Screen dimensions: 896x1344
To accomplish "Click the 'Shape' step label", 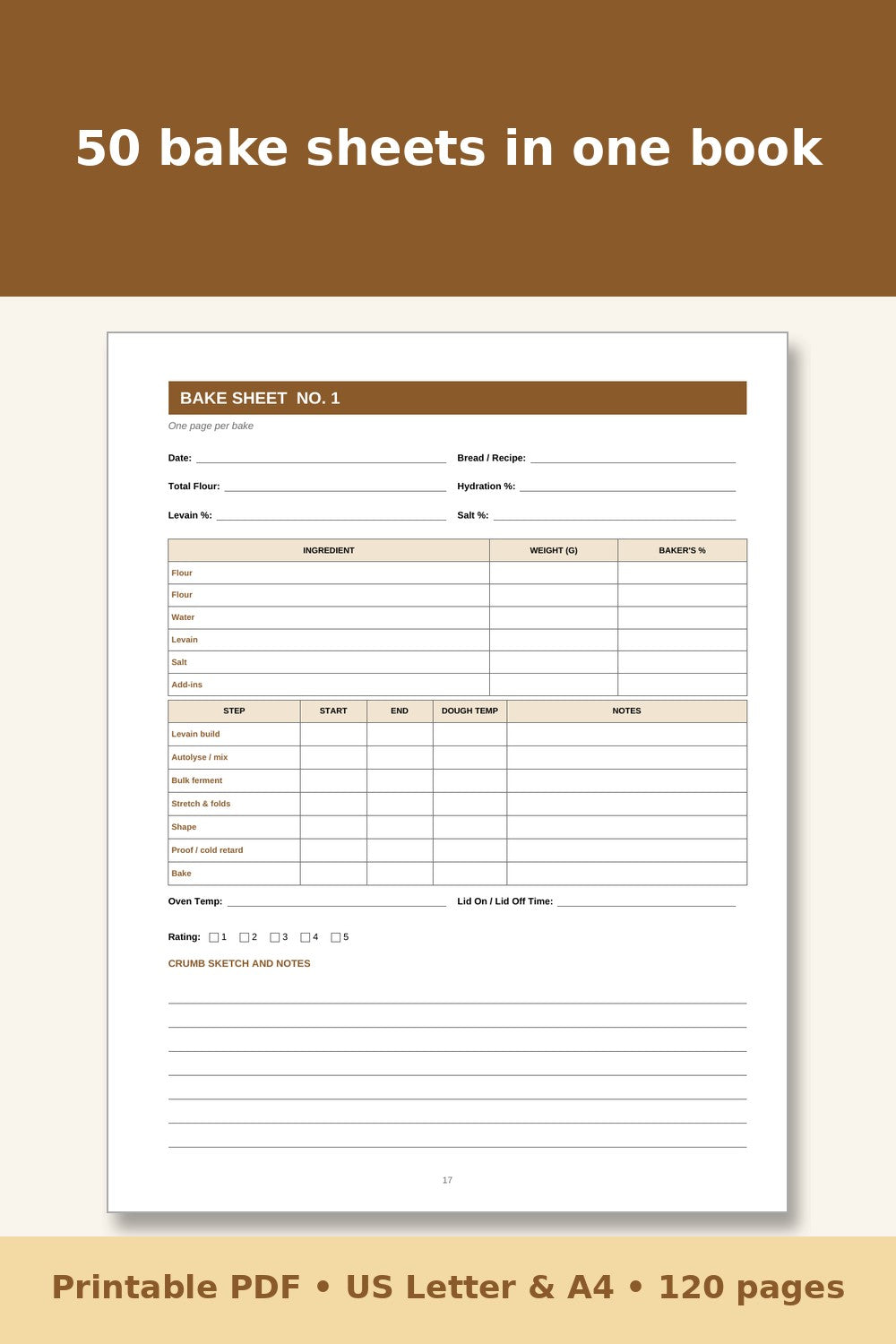I will (184, 827).
